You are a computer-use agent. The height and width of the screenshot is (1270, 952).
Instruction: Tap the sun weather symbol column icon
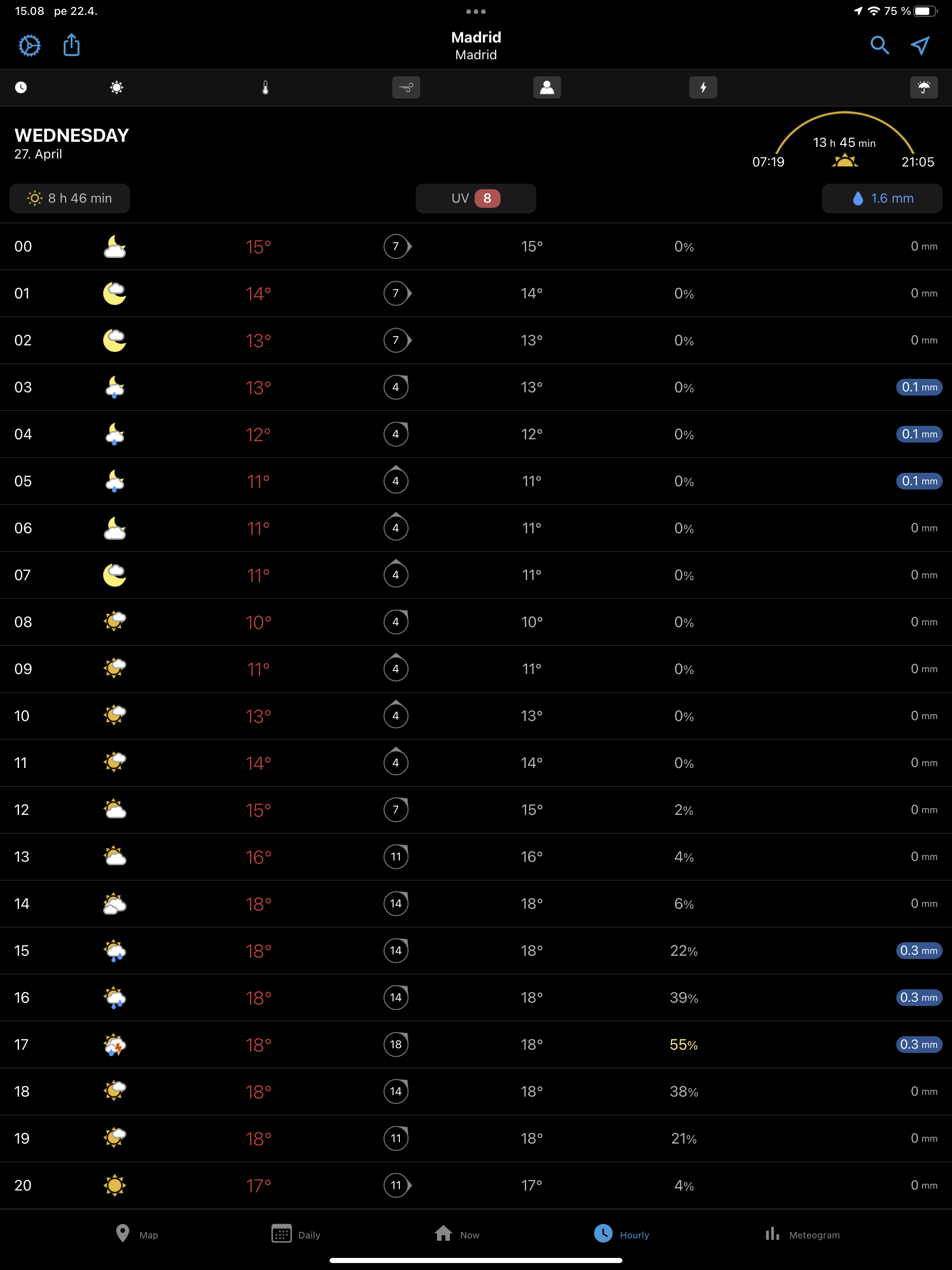(x=117, y=87)
